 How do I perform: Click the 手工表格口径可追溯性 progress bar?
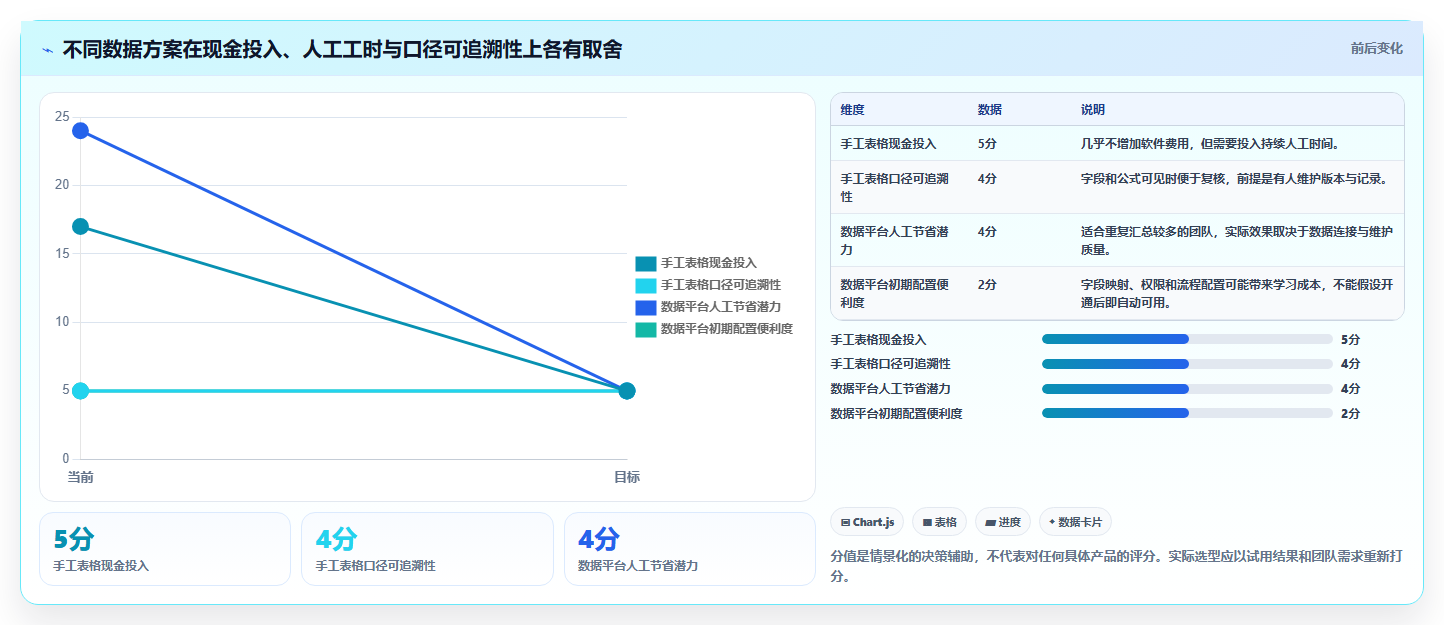[1187, 364]
